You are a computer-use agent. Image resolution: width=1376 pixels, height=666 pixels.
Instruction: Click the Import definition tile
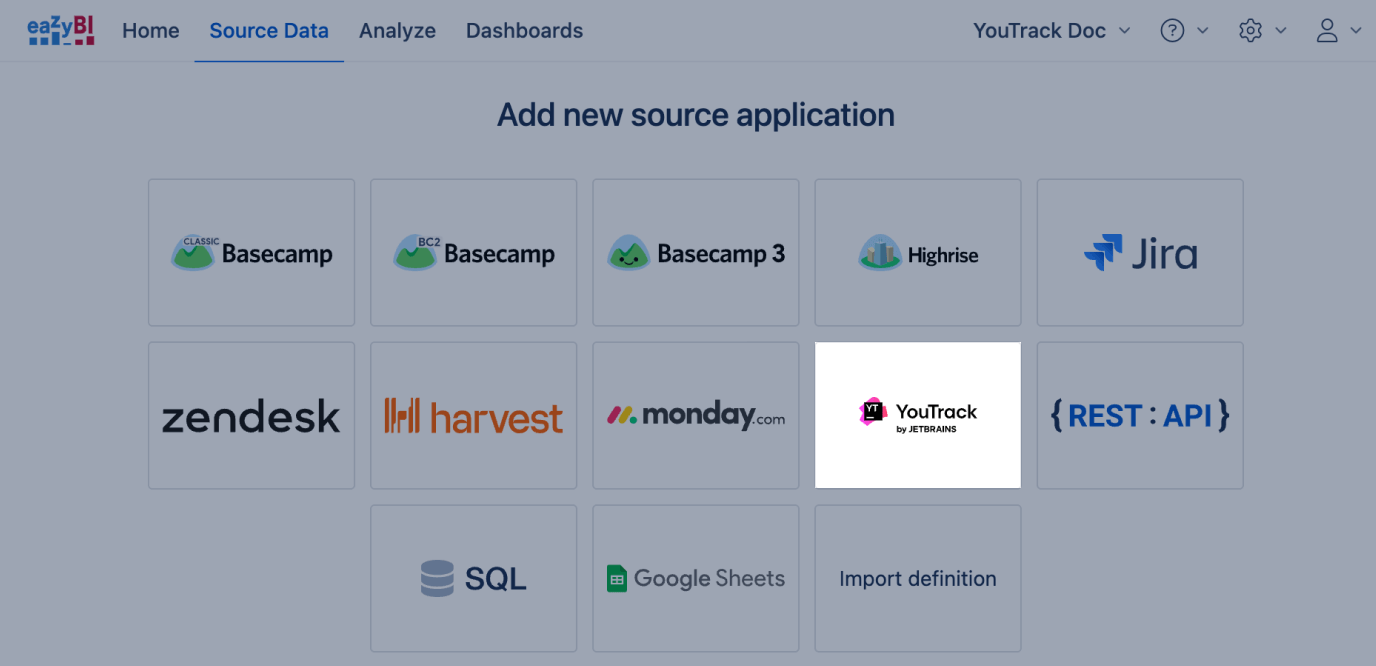pos(917,578)
